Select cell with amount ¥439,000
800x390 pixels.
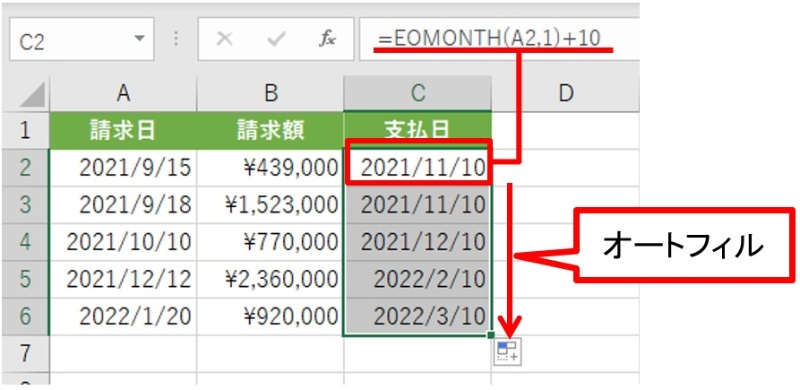(x=270, y=168)
